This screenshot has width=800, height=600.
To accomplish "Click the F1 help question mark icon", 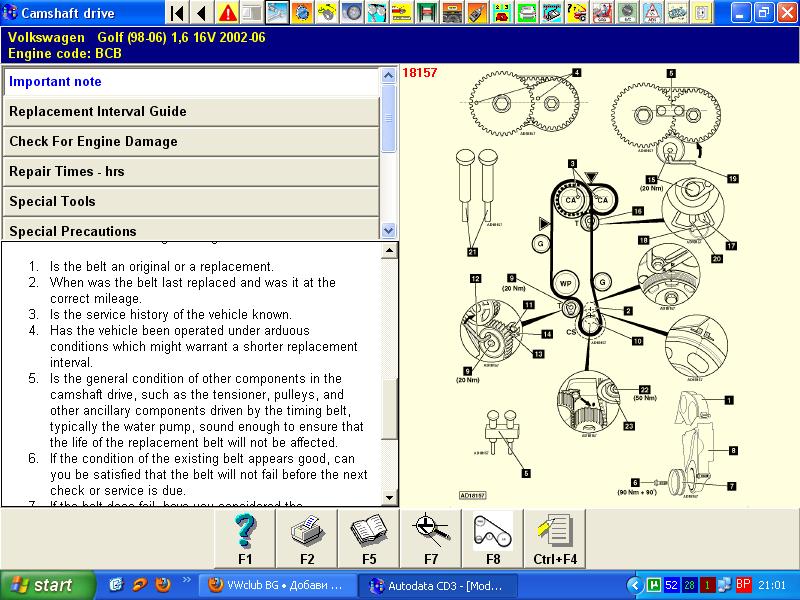I will 245,540.
